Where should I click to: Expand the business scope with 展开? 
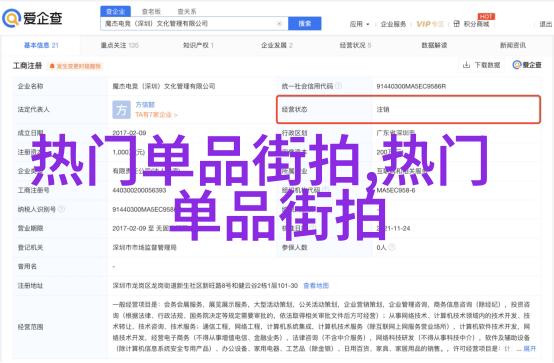pos(530,349)
